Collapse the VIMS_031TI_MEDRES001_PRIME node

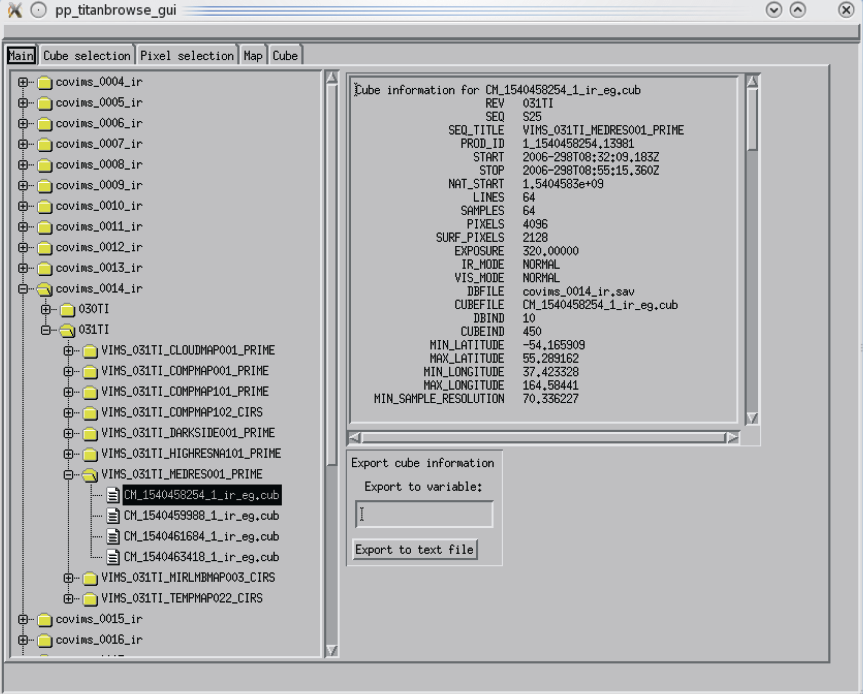click(x=69, y=474)
